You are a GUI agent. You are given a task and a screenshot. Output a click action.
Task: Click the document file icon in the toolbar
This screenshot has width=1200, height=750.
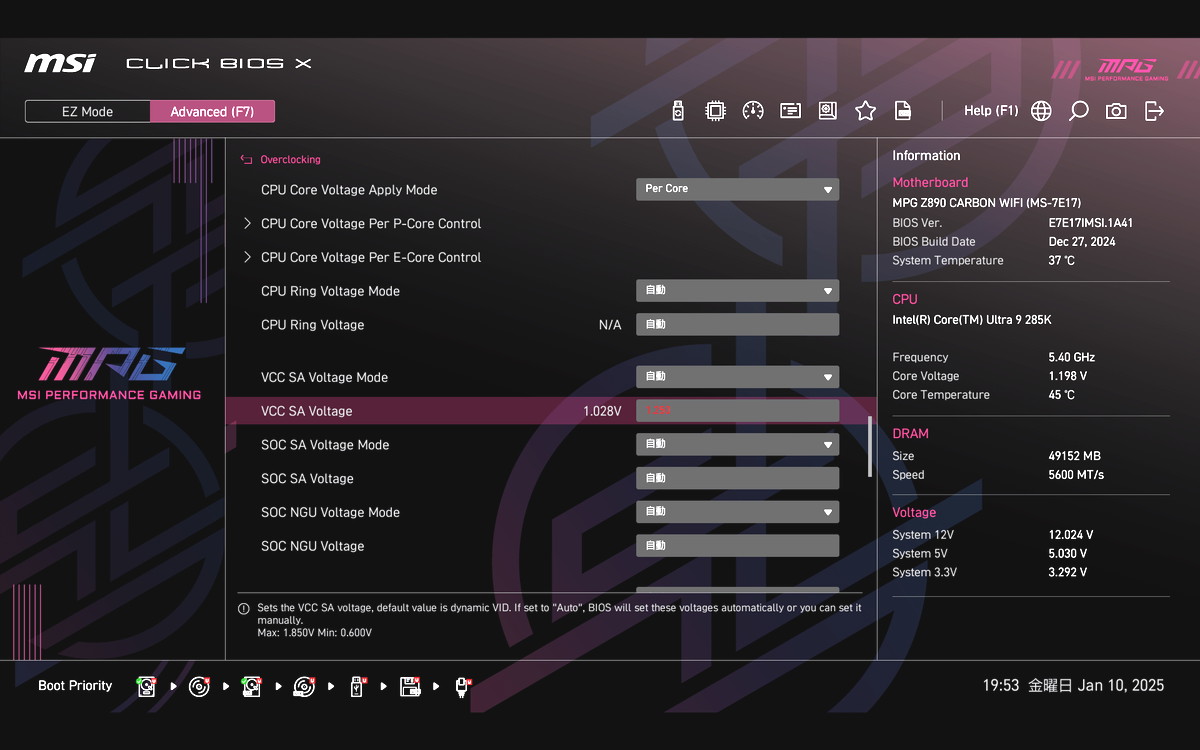903,111
